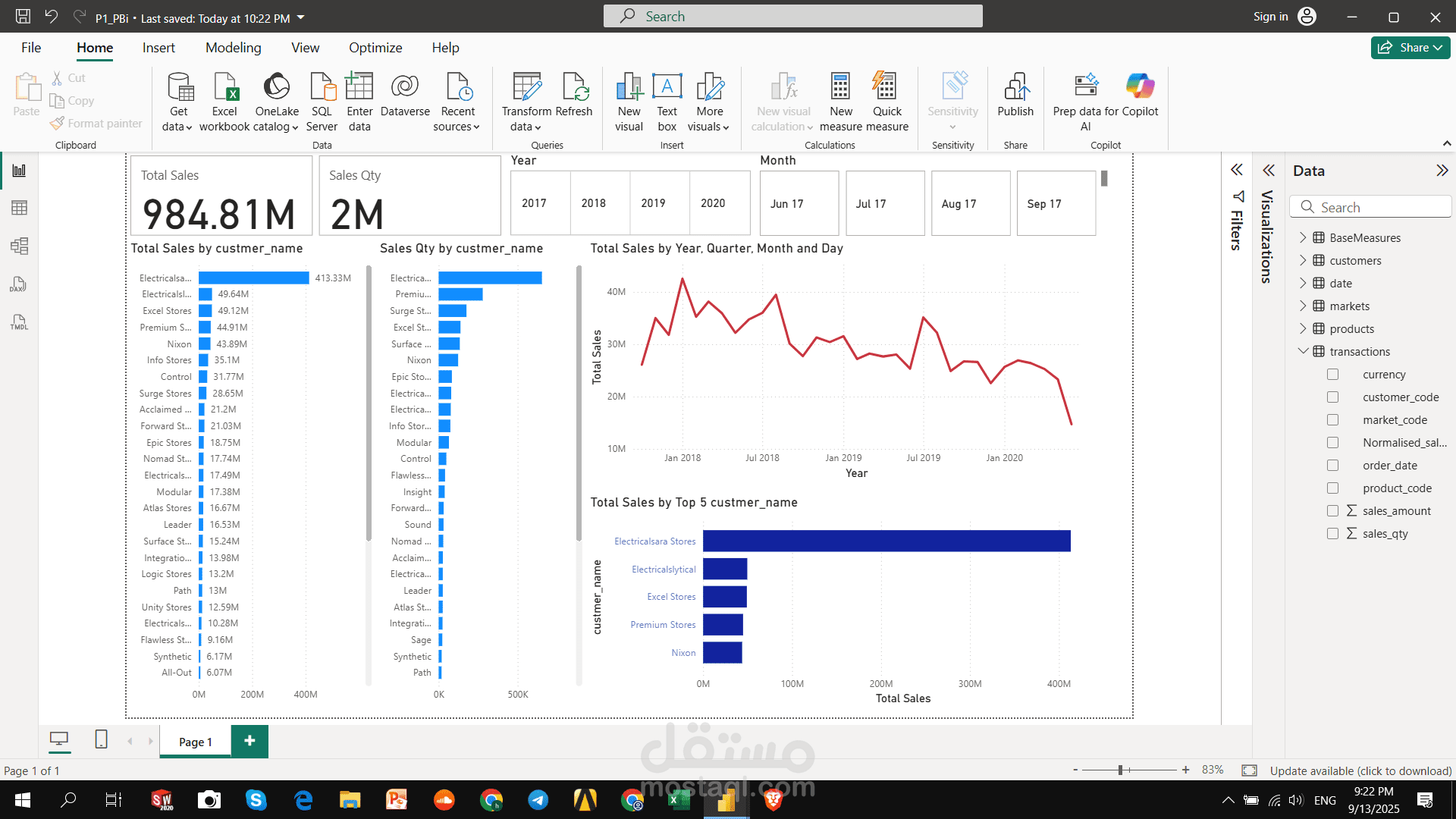
Task: Open the Modeling ribbon tab
Action: coord(233,48)
